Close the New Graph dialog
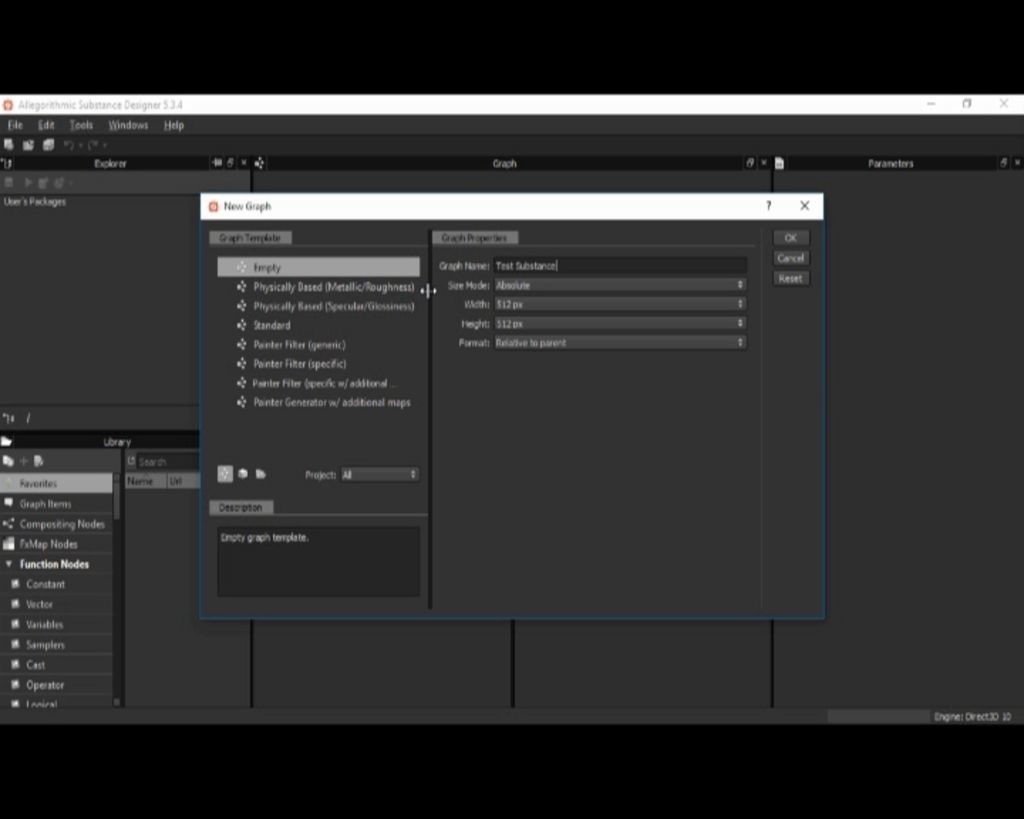 click(x=805, y=206)
